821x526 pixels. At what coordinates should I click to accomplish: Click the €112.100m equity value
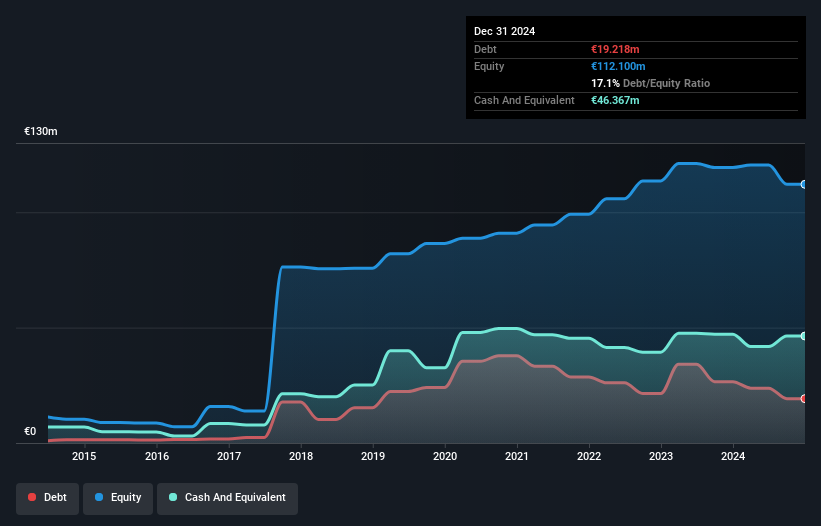tap(618, 66)
